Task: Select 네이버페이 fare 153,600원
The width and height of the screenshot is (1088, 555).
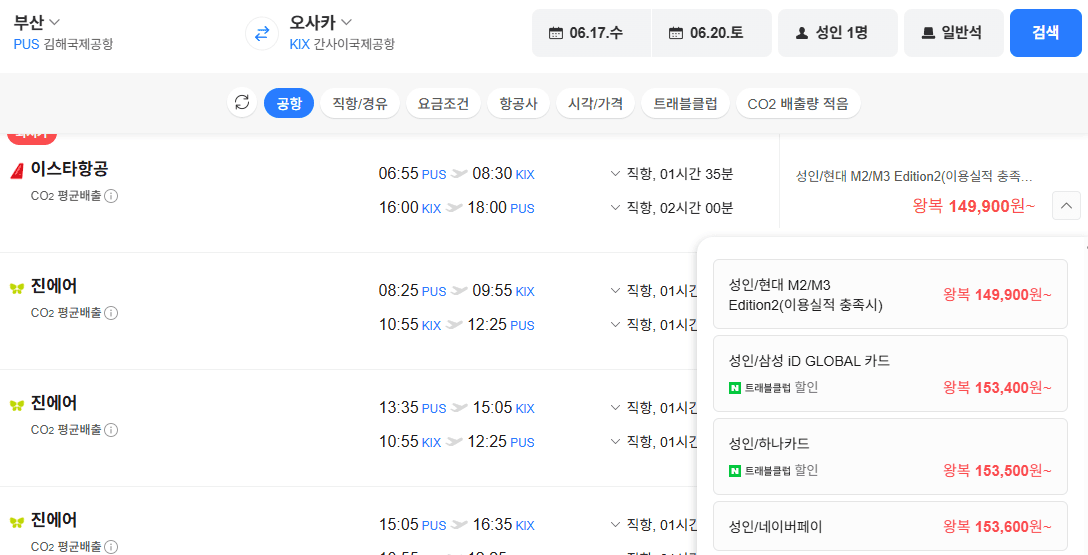Action: point(890,526)
